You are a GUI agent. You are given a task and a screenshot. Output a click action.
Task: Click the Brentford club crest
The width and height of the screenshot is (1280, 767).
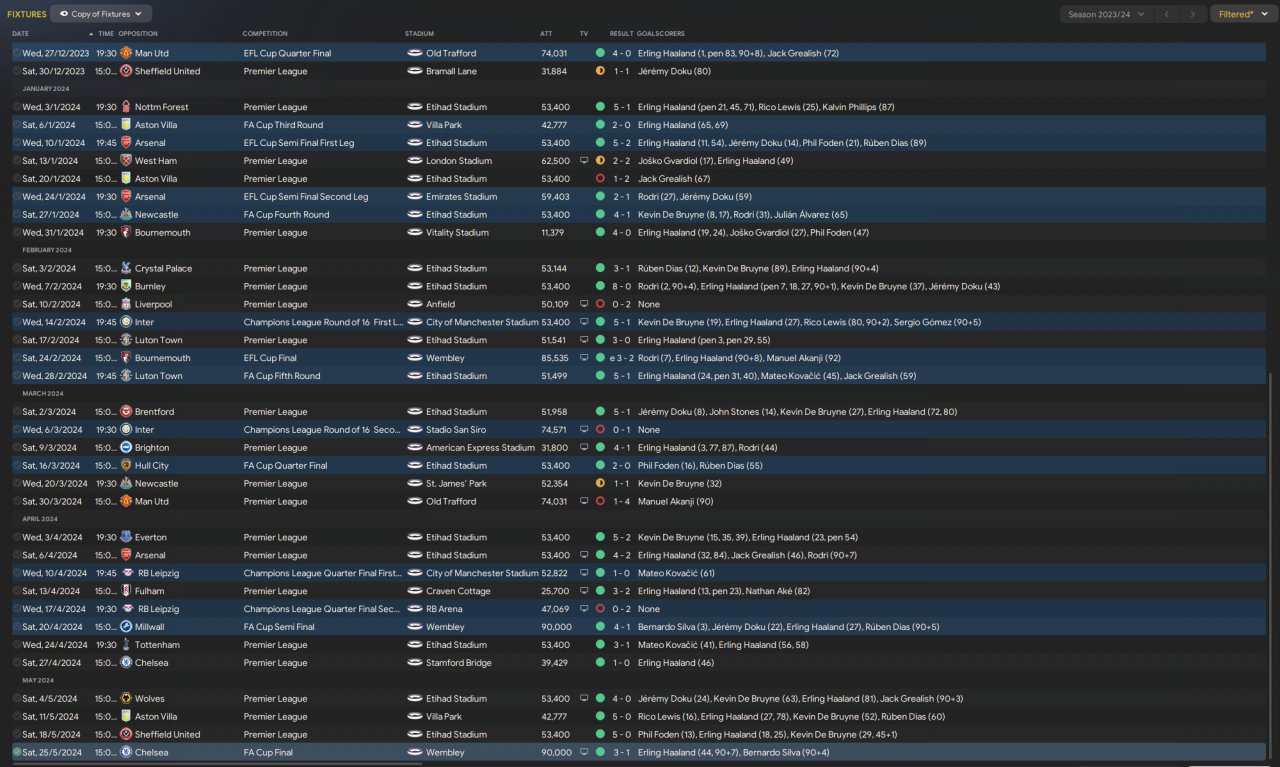pyautogui.click(x=126, y=412)
